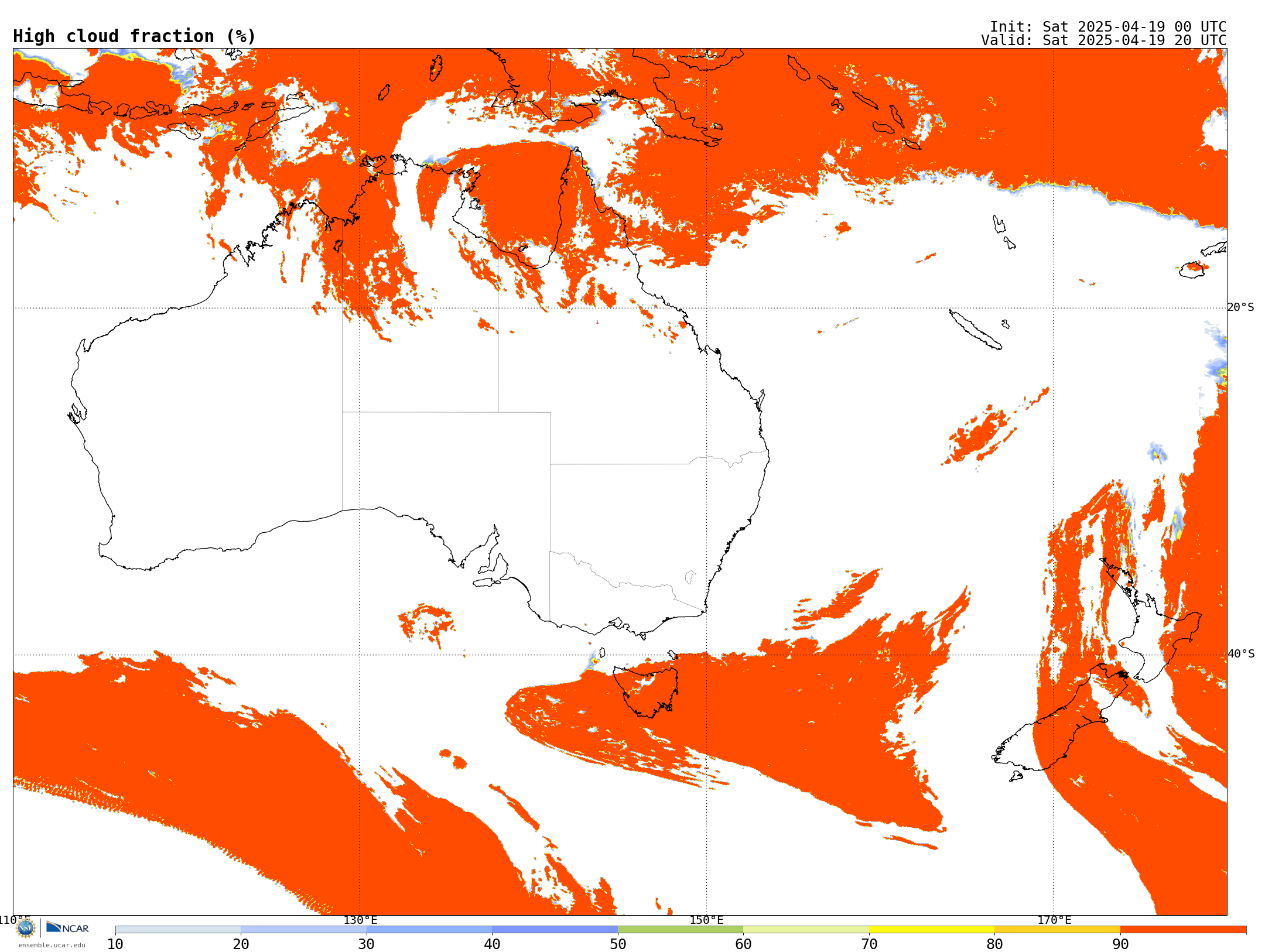This screenshot has height=952, width=1265.
Task: Click Tasmania on the map
Action: coord(646,691)
